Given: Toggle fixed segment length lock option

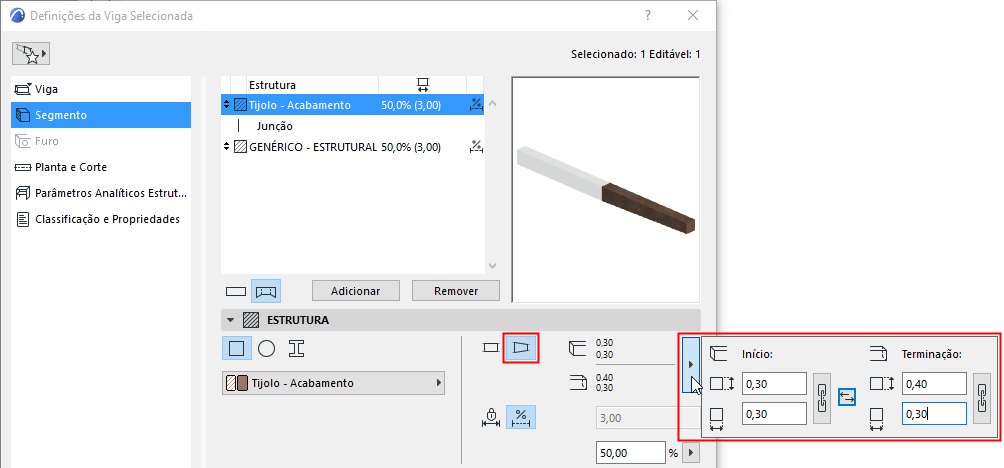Looking at the screenshot, I should (x=490, y=418).
